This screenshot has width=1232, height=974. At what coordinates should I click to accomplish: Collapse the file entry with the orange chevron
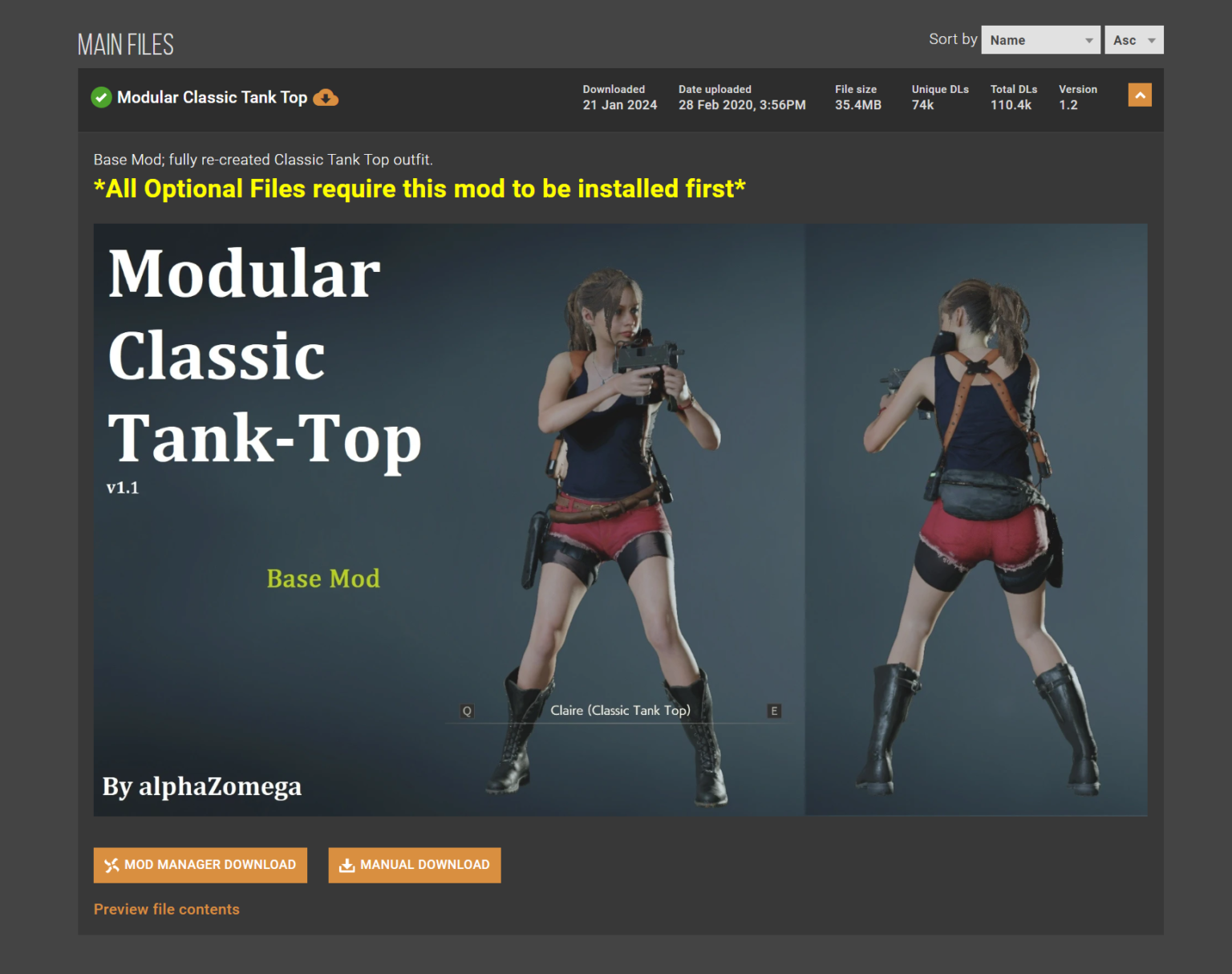(x=1139, y=95)
